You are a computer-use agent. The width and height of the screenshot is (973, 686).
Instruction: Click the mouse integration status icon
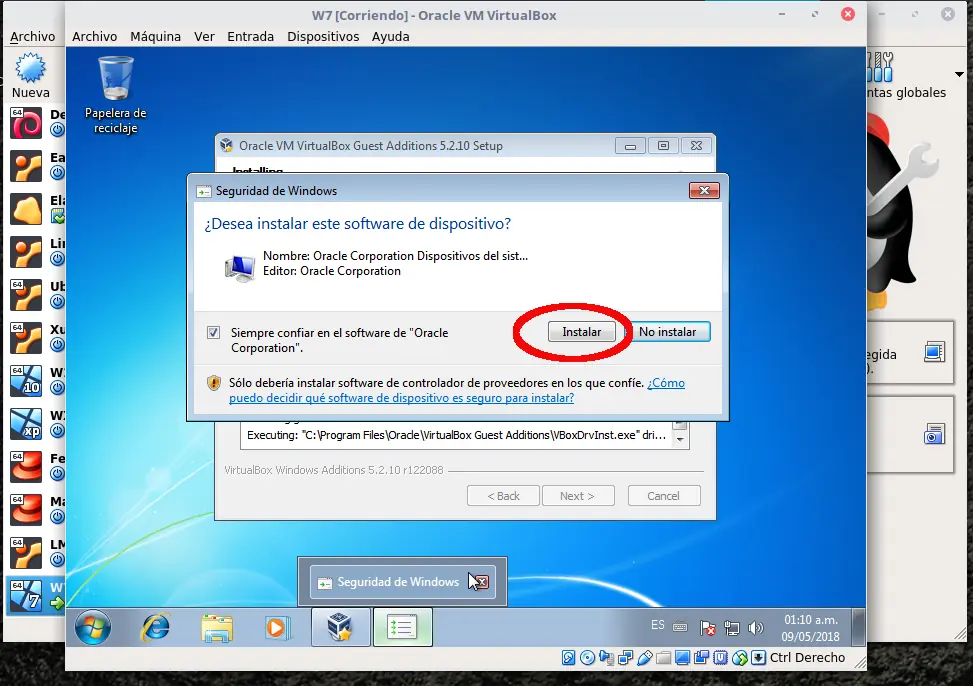(740, 657)
